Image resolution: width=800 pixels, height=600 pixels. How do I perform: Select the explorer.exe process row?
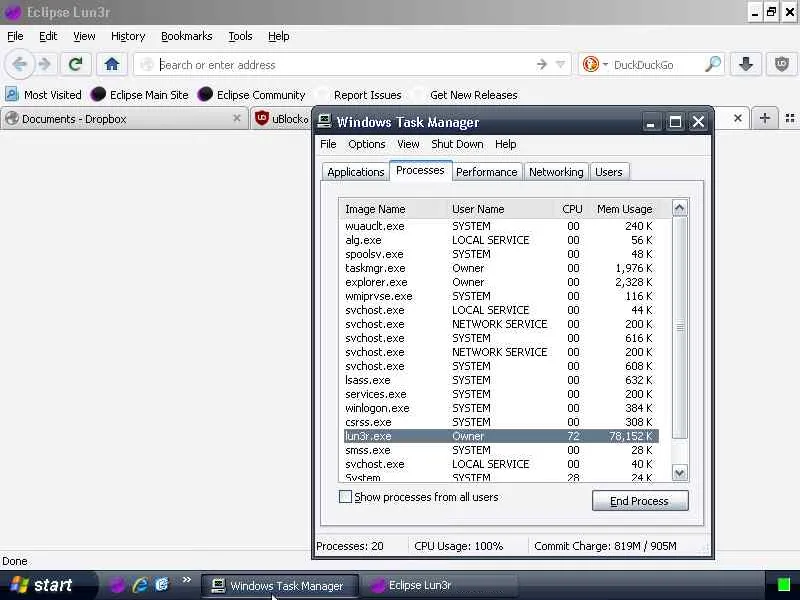pos(501,282)
